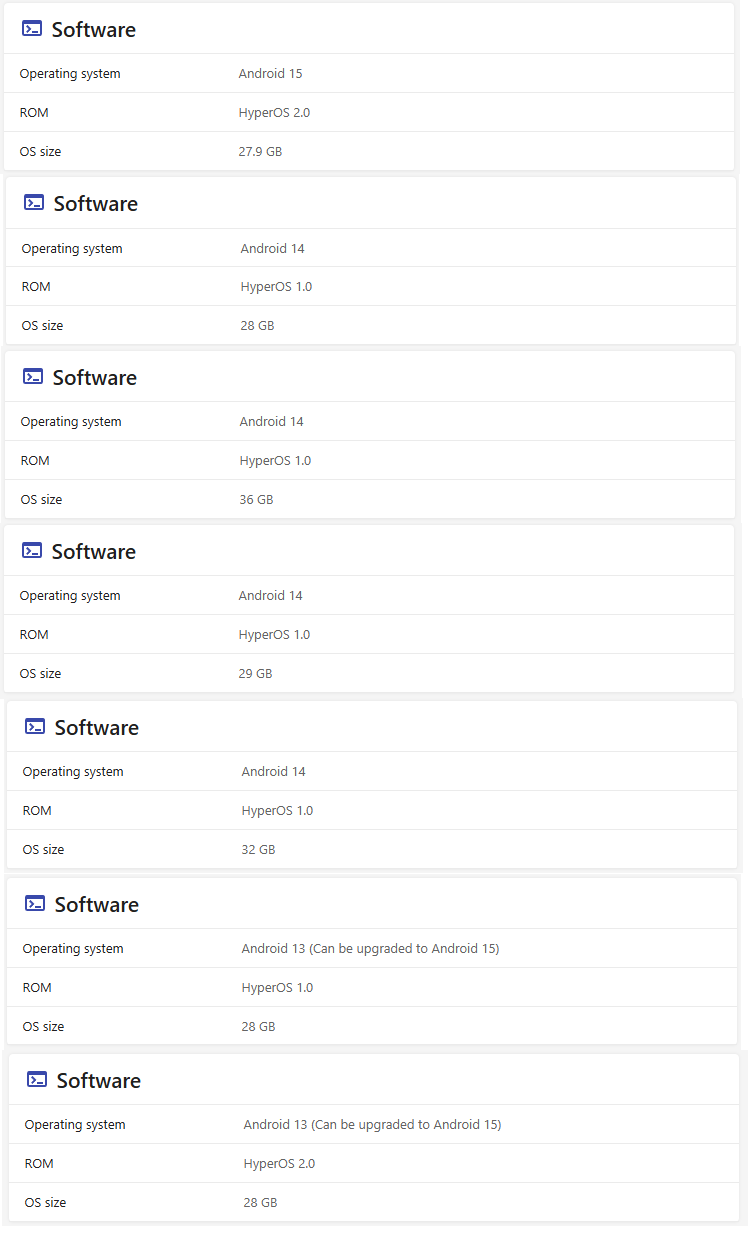
Task: Select Software heading of the 36 GB card
Action: click(95, 378)
